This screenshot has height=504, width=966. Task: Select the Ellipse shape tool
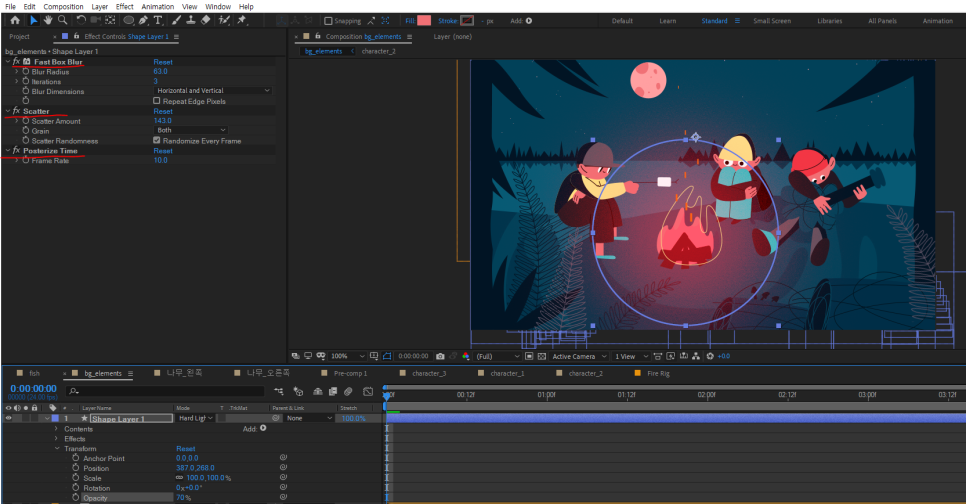pos(129,20)
